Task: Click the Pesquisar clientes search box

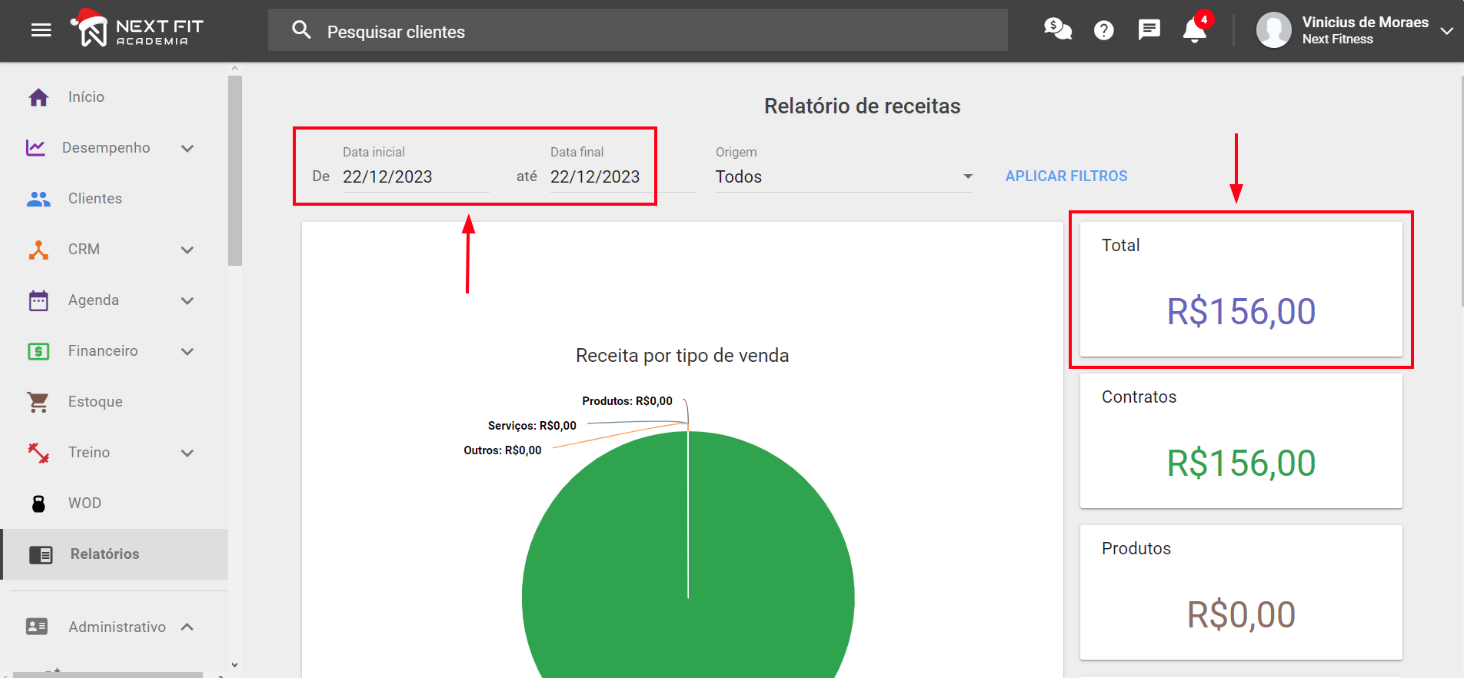Action: (x=638, y=31)
